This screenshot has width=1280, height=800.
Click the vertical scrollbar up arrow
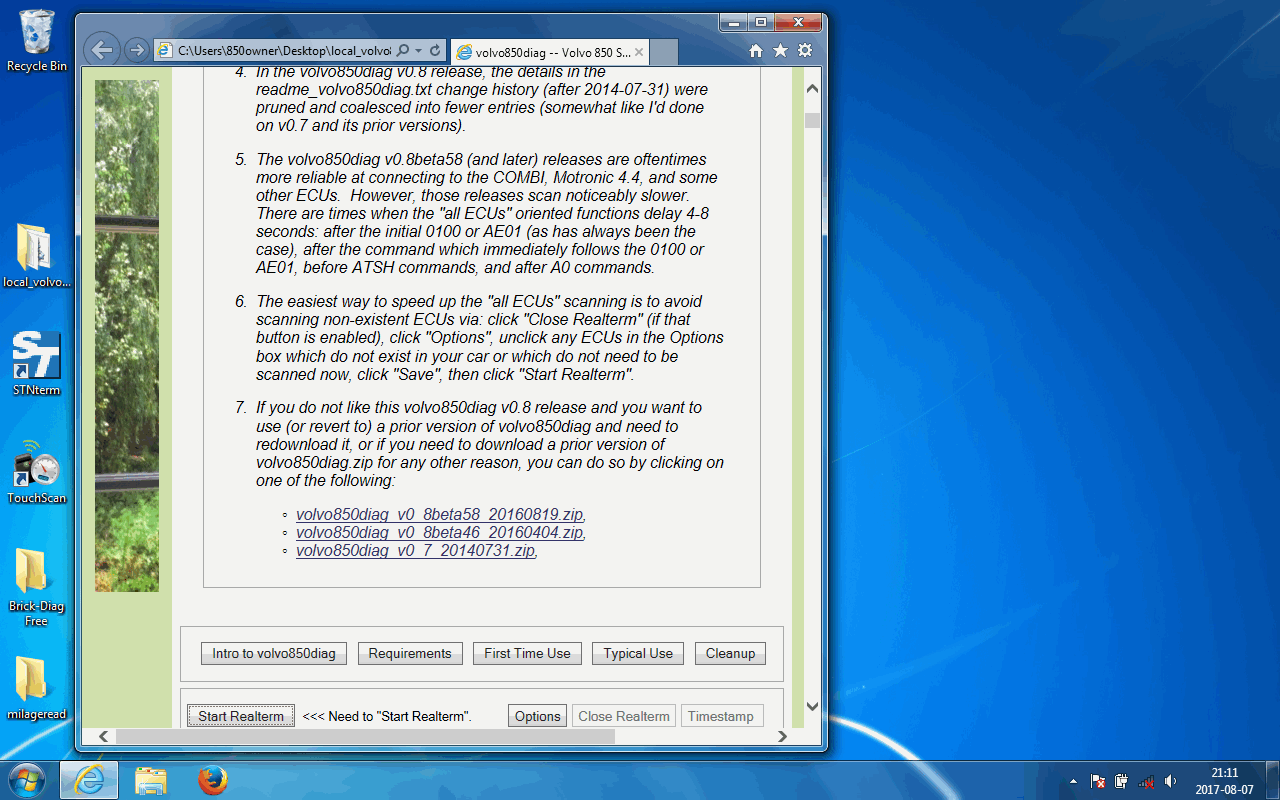(812, 89)
